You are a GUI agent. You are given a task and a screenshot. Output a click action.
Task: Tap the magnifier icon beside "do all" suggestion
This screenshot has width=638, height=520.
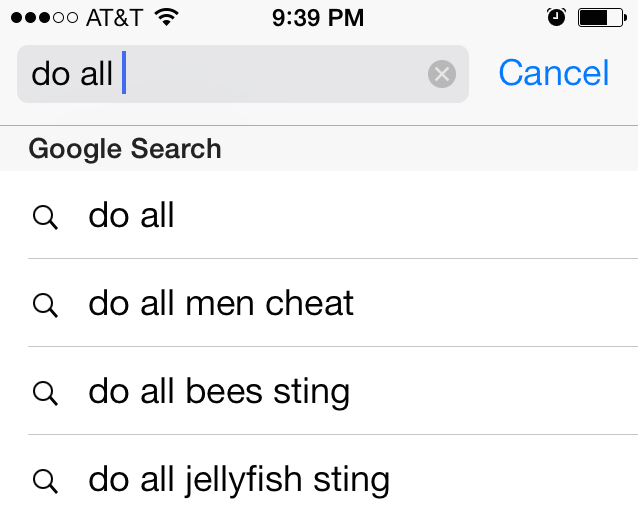pos(45,216)
